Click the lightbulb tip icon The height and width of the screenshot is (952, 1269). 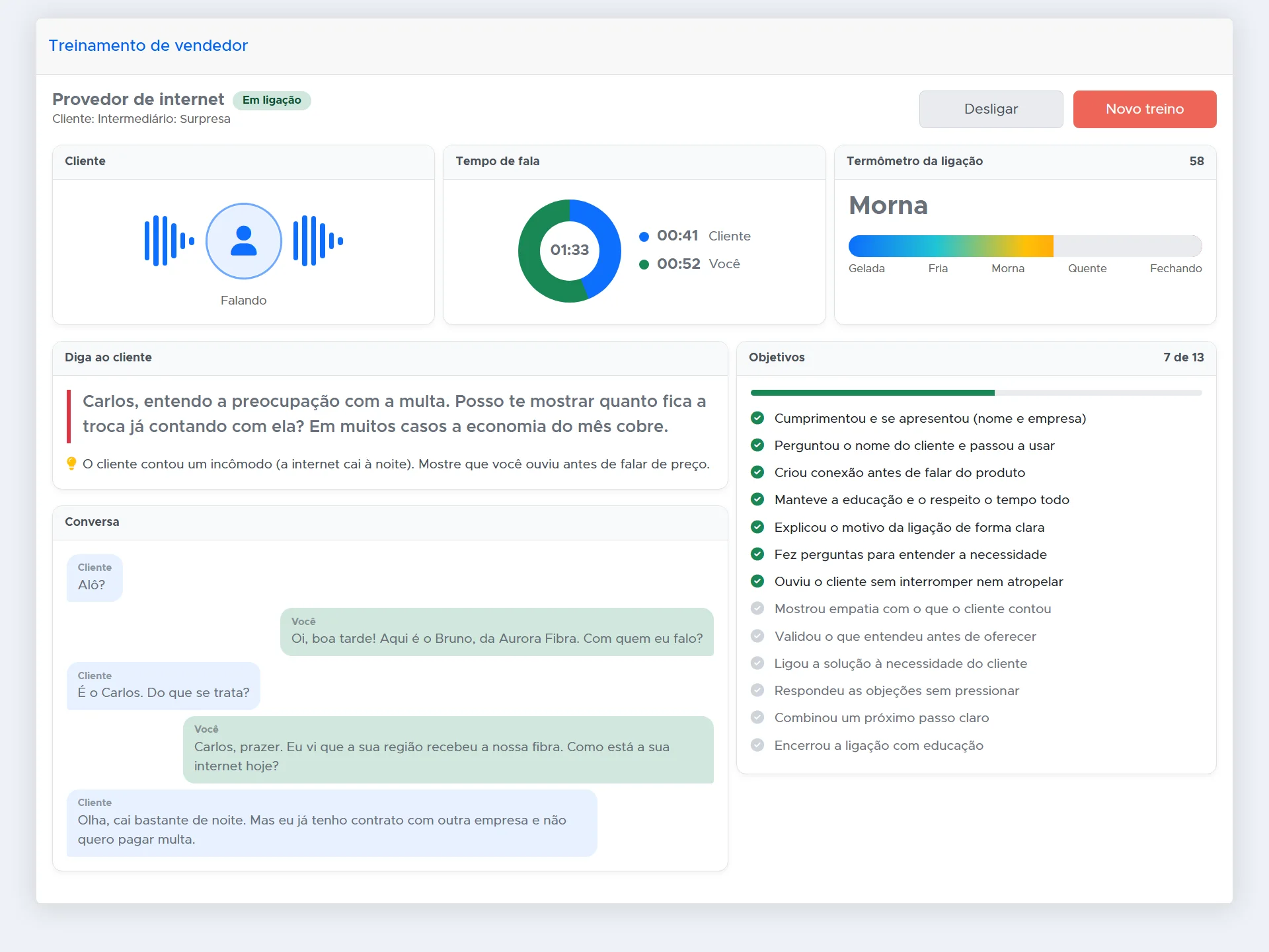[71, 464]
